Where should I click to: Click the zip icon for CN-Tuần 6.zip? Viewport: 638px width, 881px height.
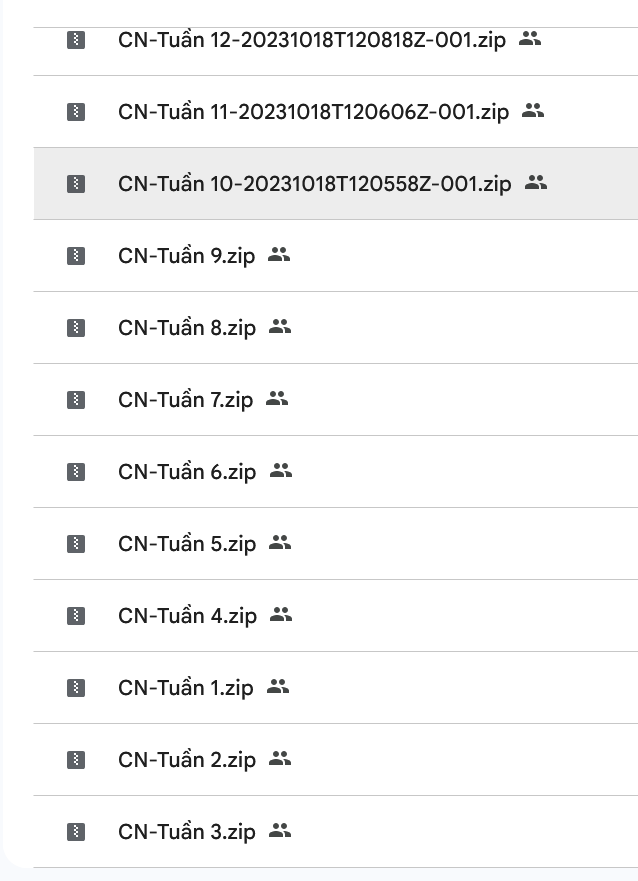pos(76,472)
